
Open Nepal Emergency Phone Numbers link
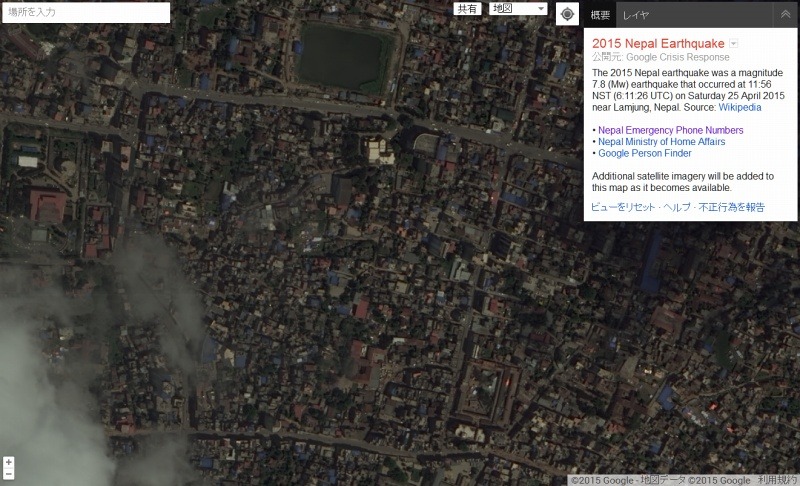[670, 130]
